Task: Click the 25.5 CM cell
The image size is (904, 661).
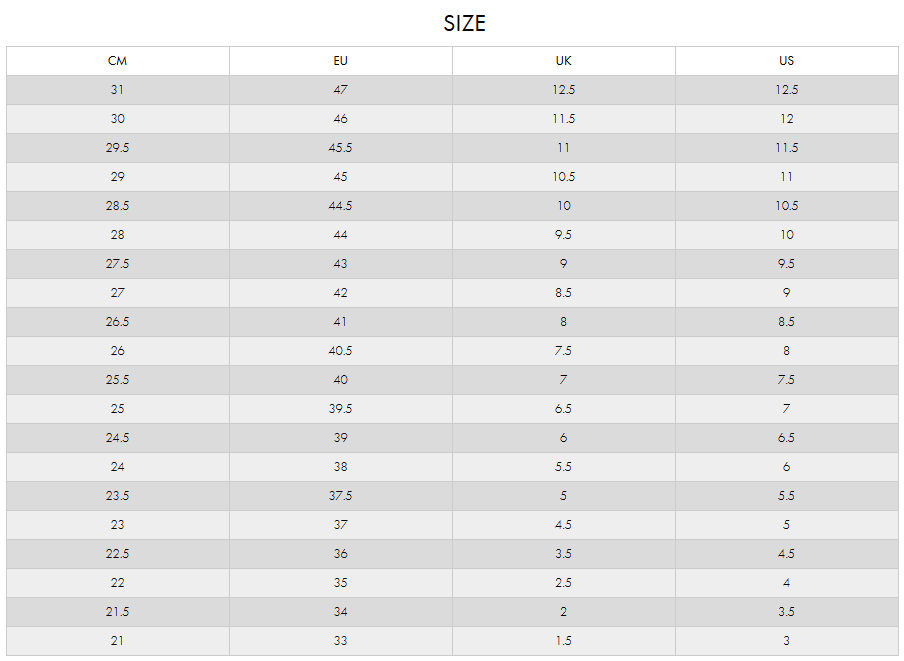Action: point(118,380)
